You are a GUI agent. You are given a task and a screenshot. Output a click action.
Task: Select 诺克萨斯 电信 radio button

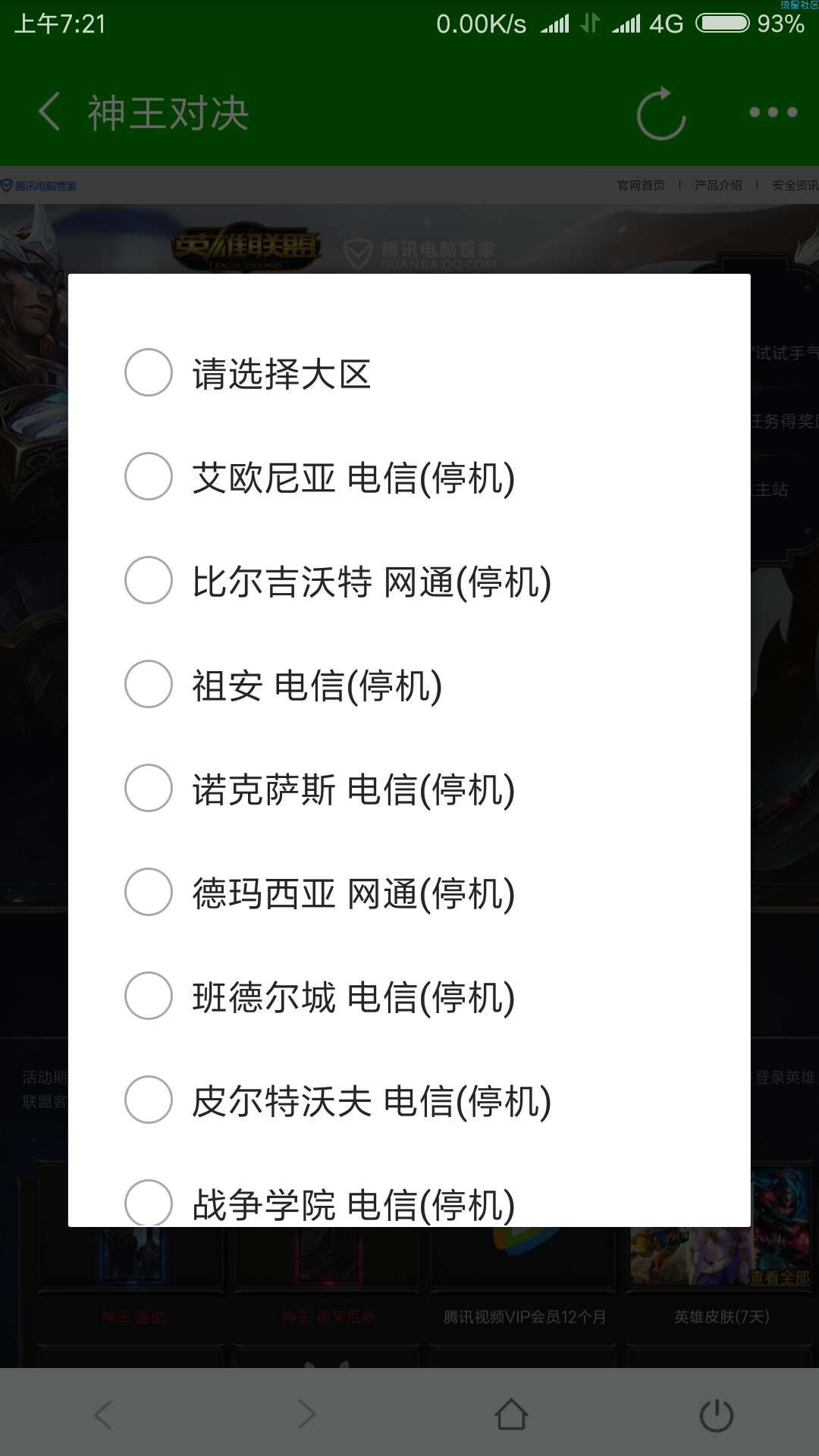409,789
